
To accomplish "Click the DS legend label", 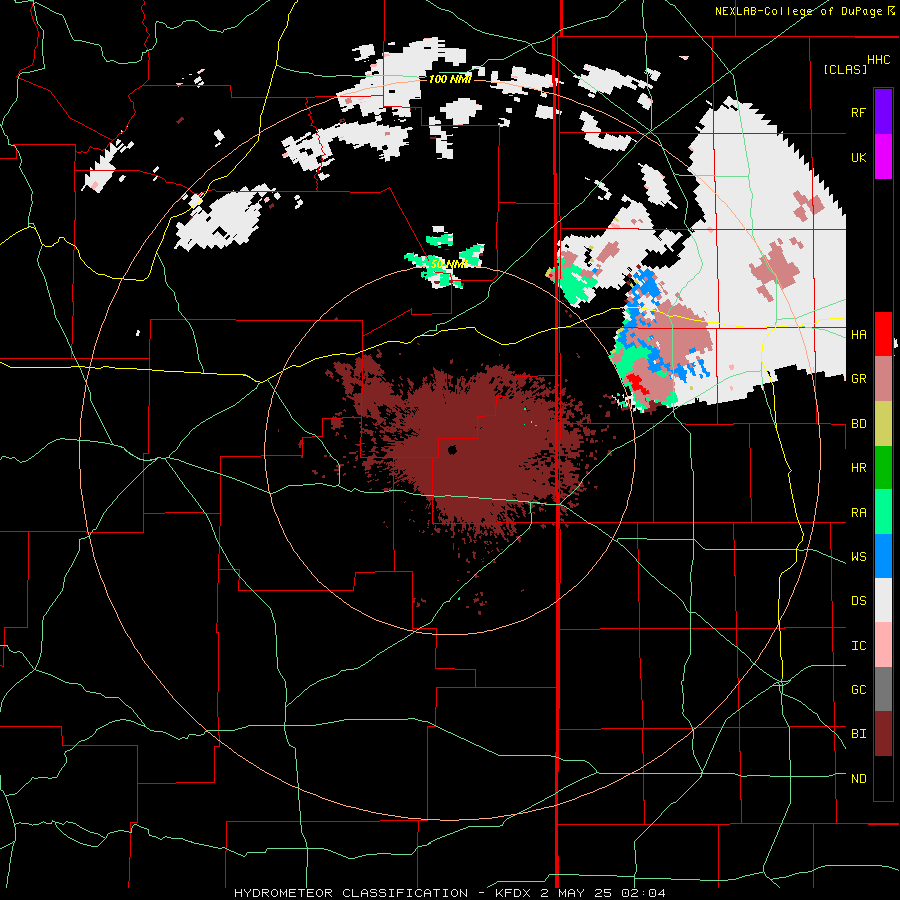I will point(858,601).
